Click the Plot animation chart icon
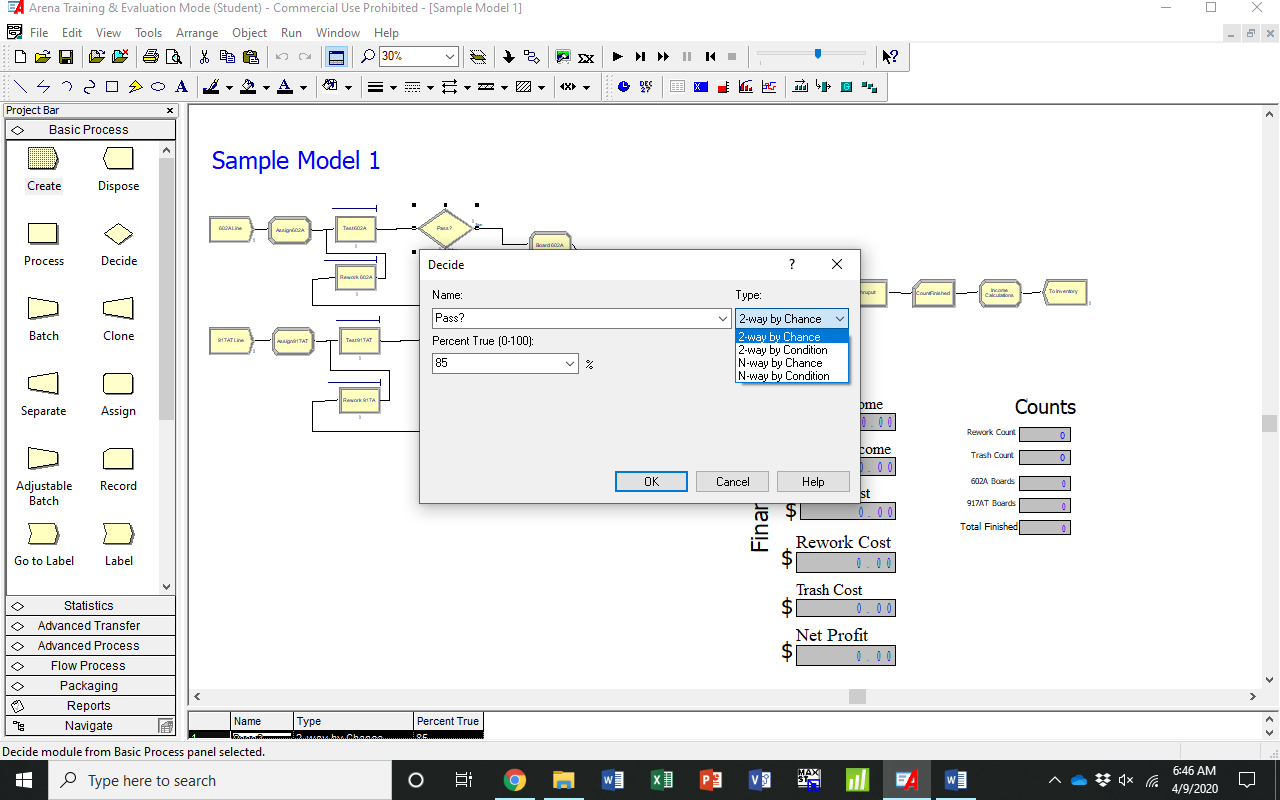This screenshot has height=800, width=1280. click(x=769, y=87)
